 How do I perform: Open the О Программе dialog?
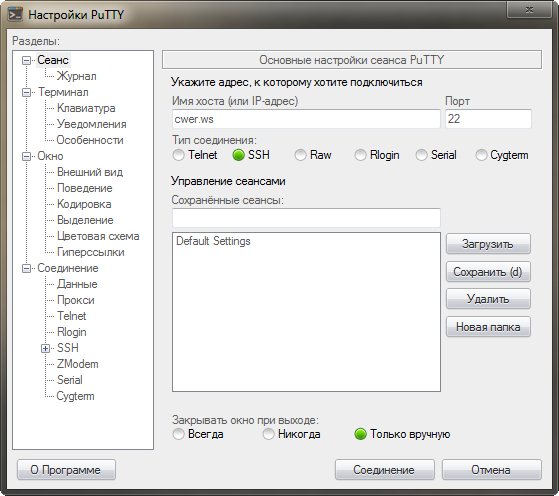point(66,470)
